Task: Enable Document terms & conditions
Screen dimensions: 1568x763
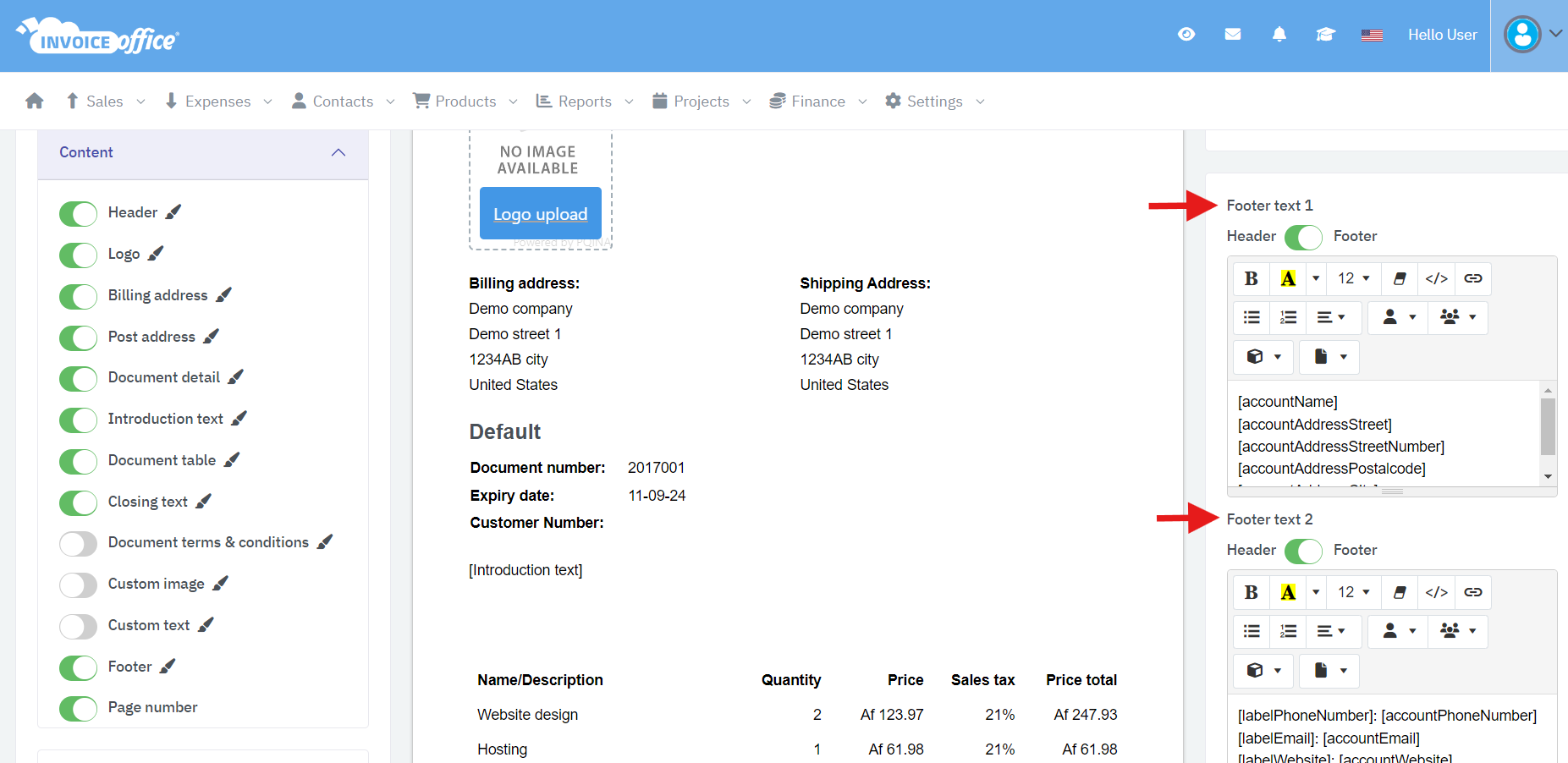Action: 78,543
